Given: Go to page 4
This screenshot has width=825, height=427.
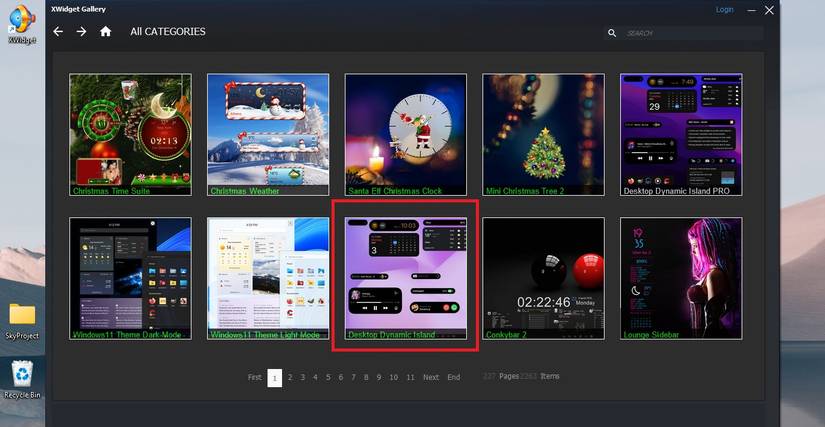Looking at the screenshot, I should [x=315, y=378].
